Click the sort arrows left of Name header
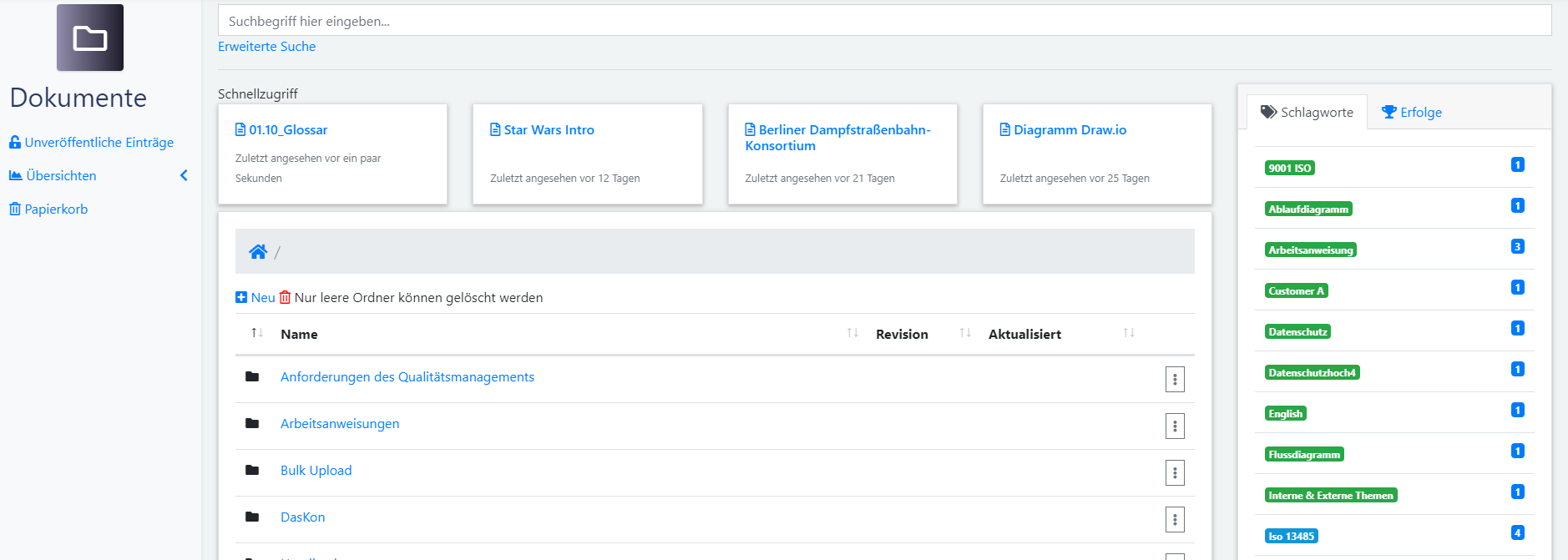Viewport: 1568px width, 560px height. (257, 333)
